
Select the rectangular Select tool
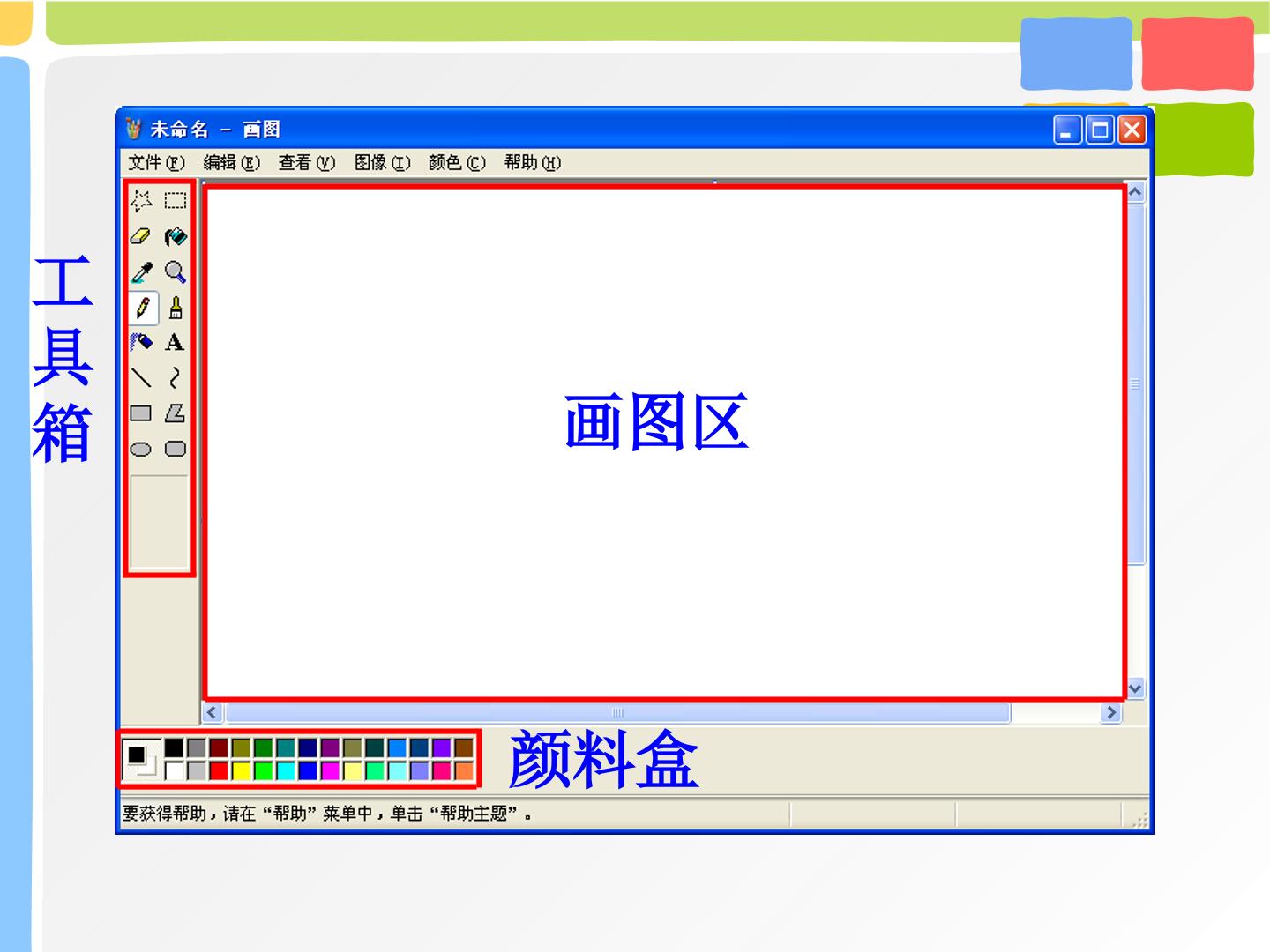176,201
